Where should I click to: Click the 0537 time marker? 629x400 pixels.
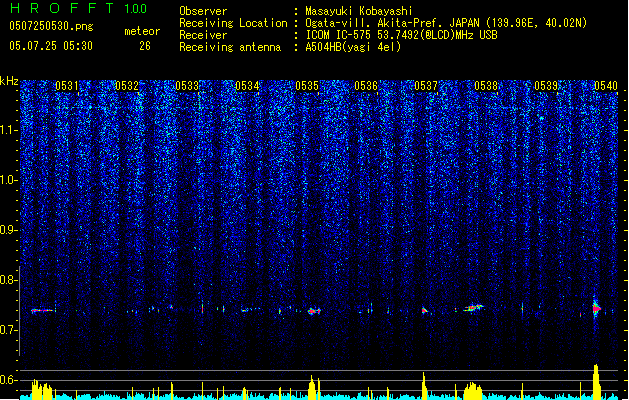(426, 86)
